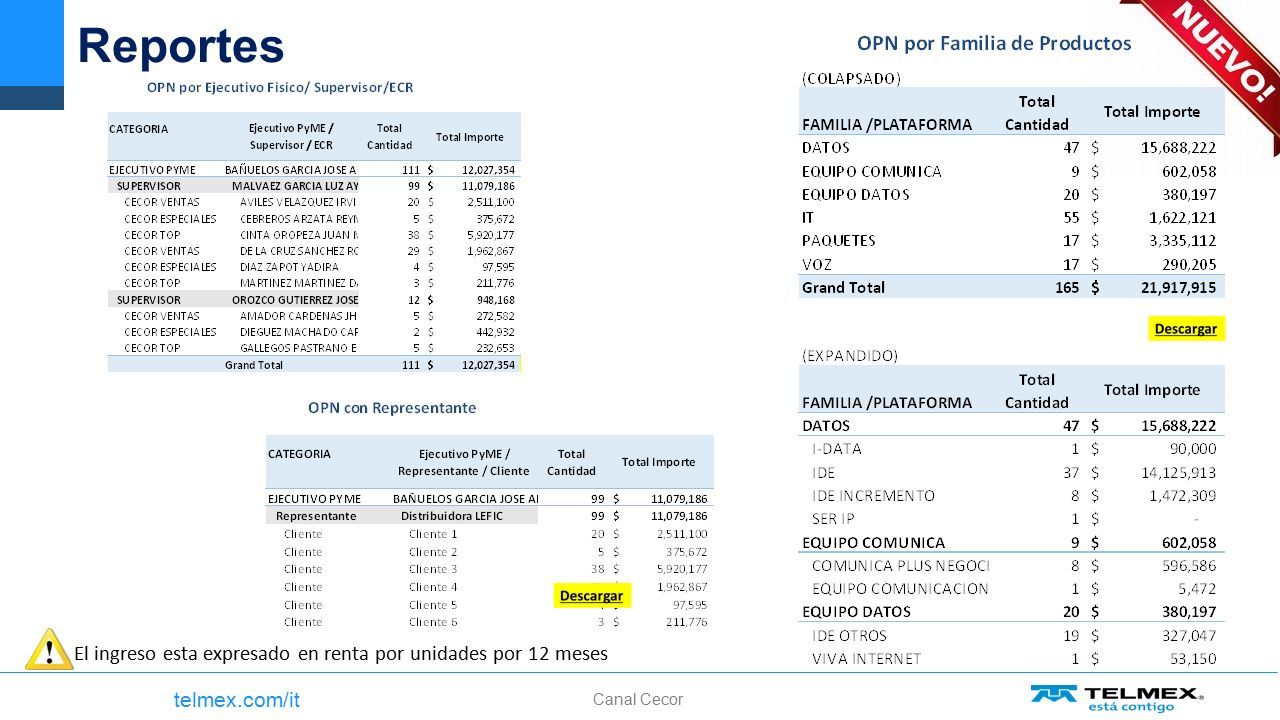
Task: Click the Canal Cecor footer text
Action: coord(638,700)
